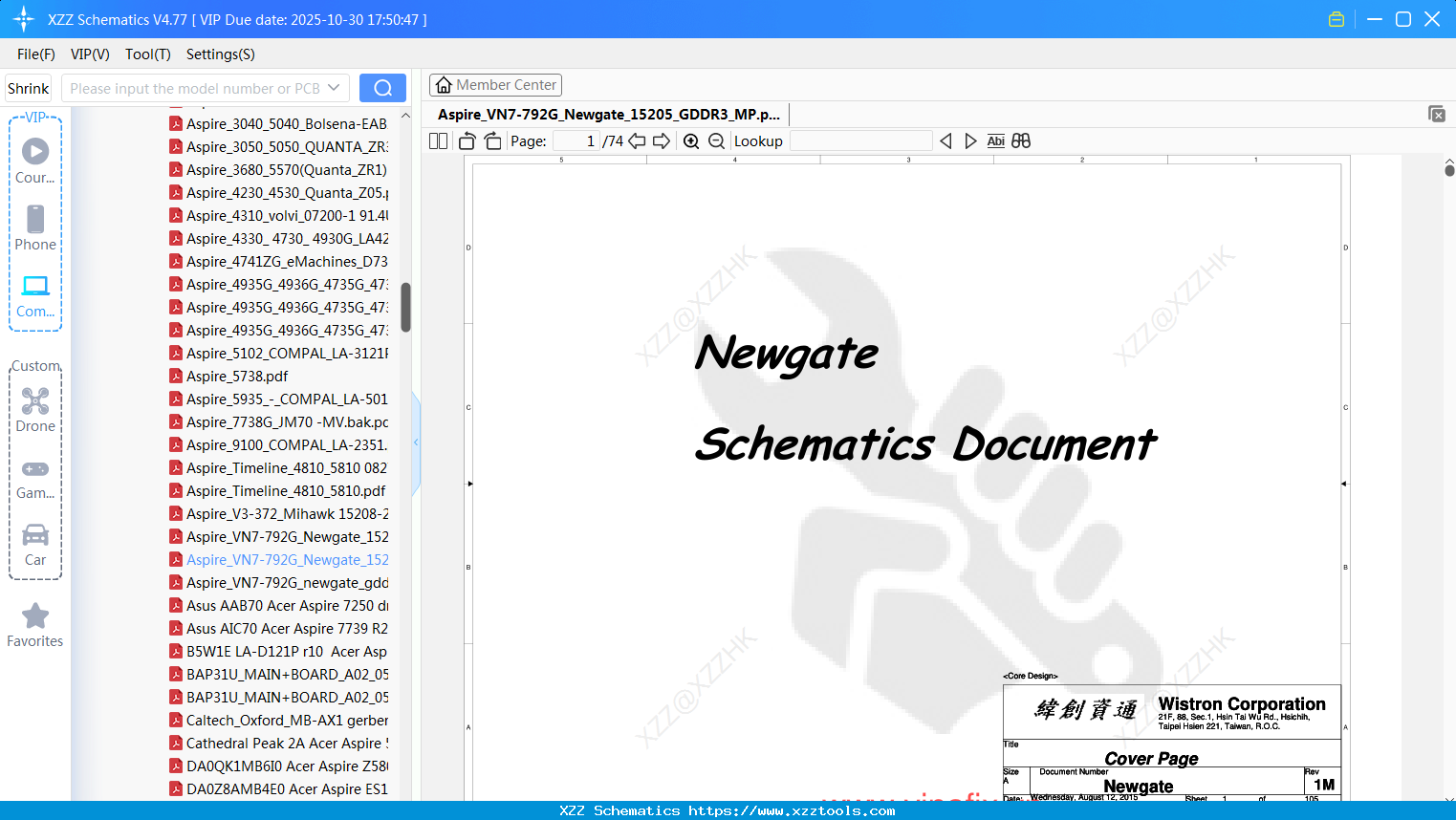Rotate page counterclockwise
This screenshot has width=1456, height=820.
[x=467, y=141]
